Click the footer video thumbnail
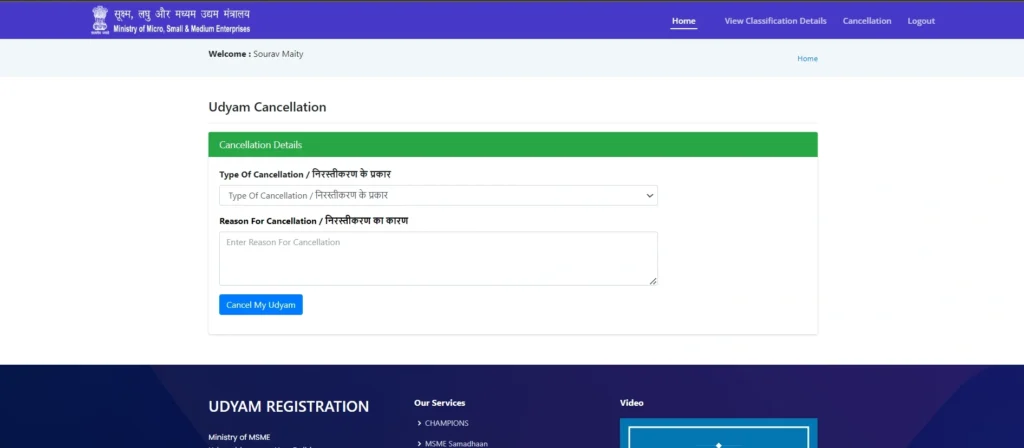Viewport: 1024px width, 448px height. tap(718, 433)
